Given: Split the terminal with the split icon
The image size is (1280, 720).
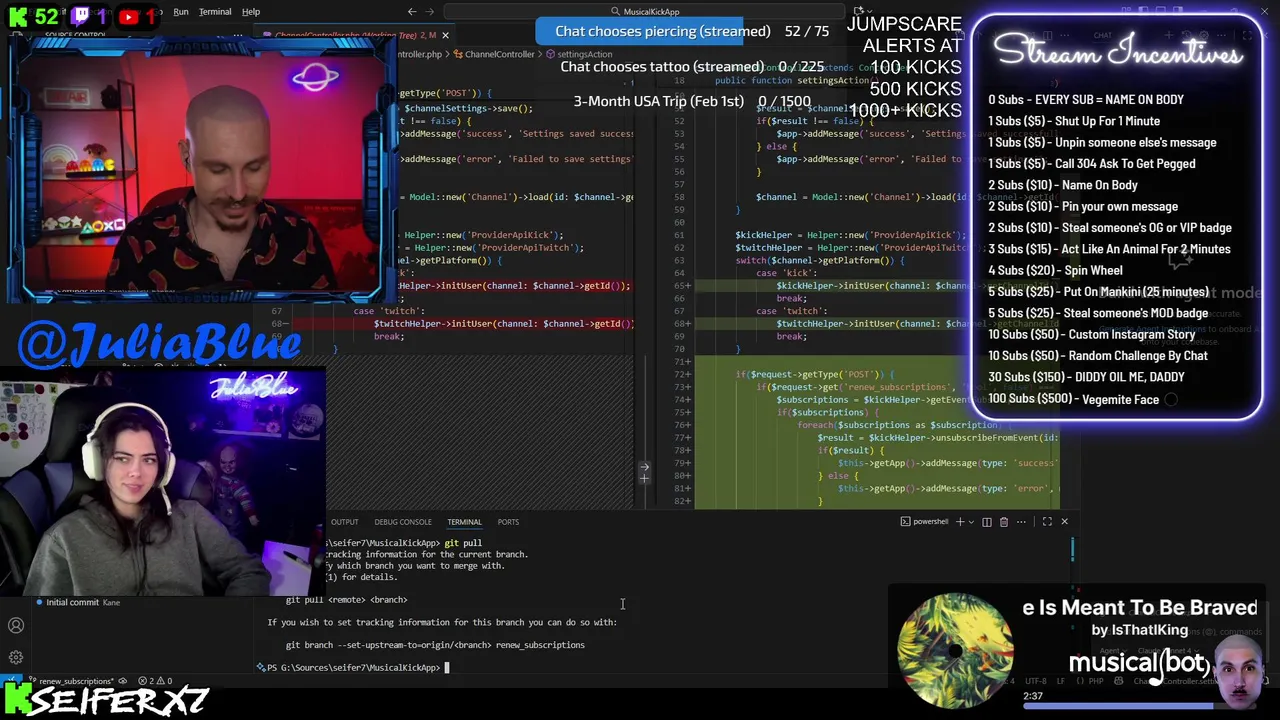Looking at the screenshot, I should click(987, 522).
